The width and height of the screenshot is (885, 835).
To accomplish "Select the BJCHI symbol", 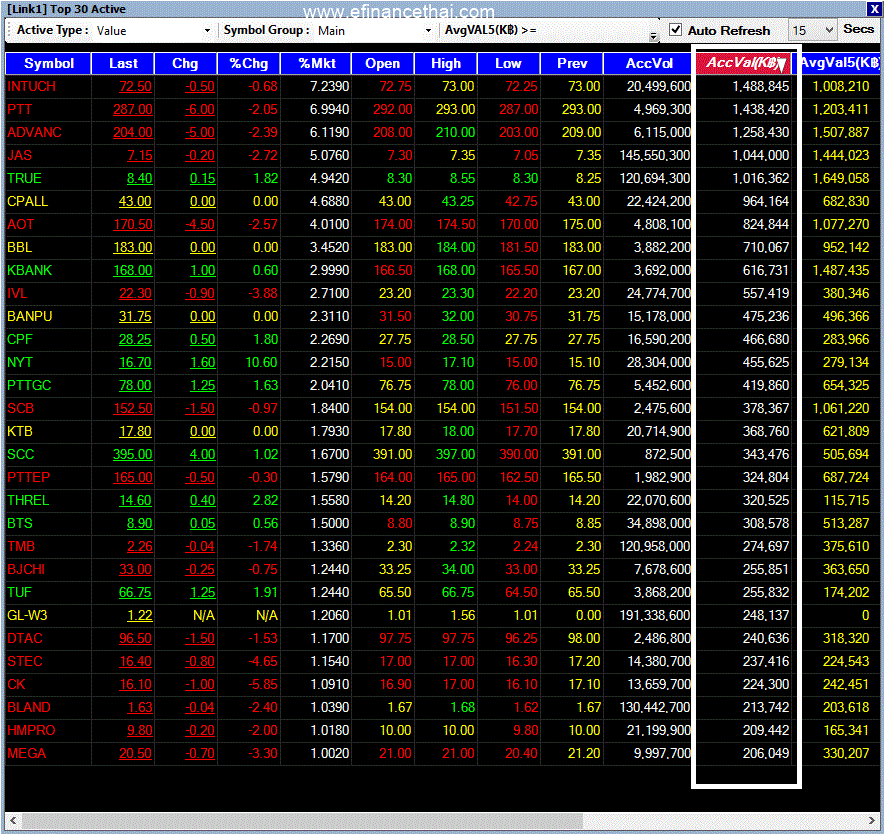I will pos(26,570).
